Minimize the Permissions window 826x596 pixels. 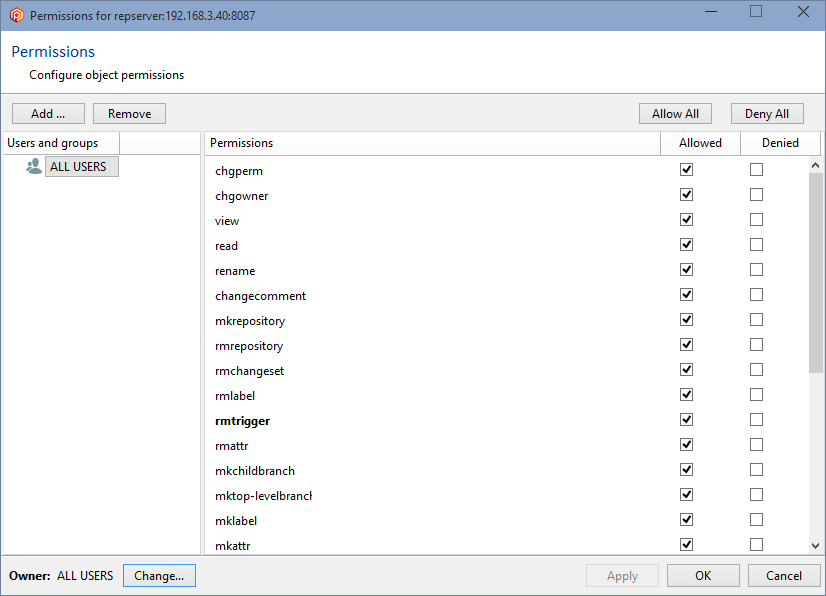pos(711,12)
